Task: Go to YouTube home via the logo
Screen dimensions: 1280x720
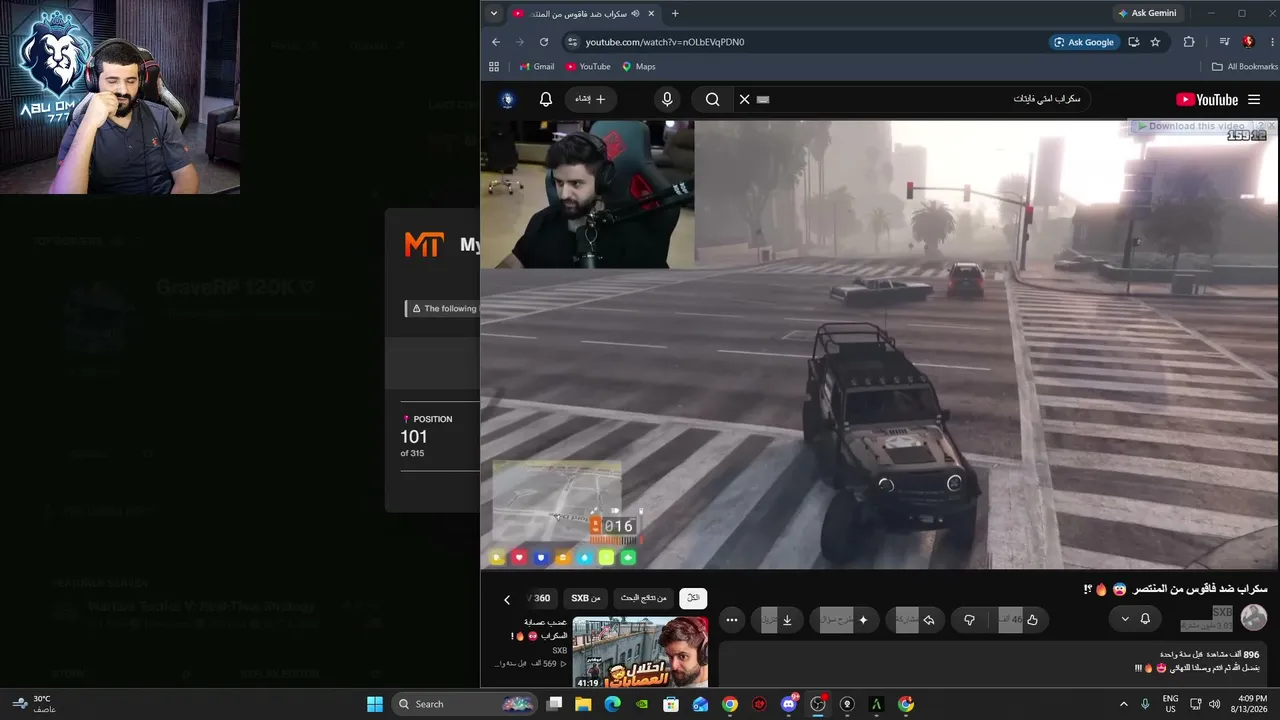Action: 1207,99
